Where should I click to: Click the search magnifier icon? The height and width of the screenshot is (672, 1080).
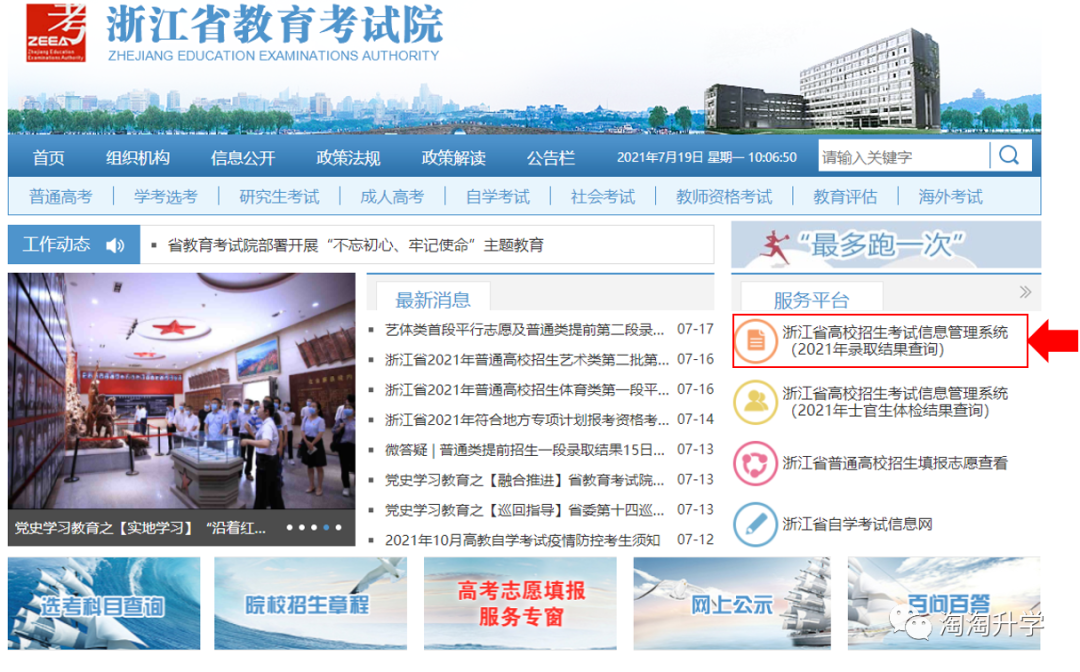point(1009,156)
